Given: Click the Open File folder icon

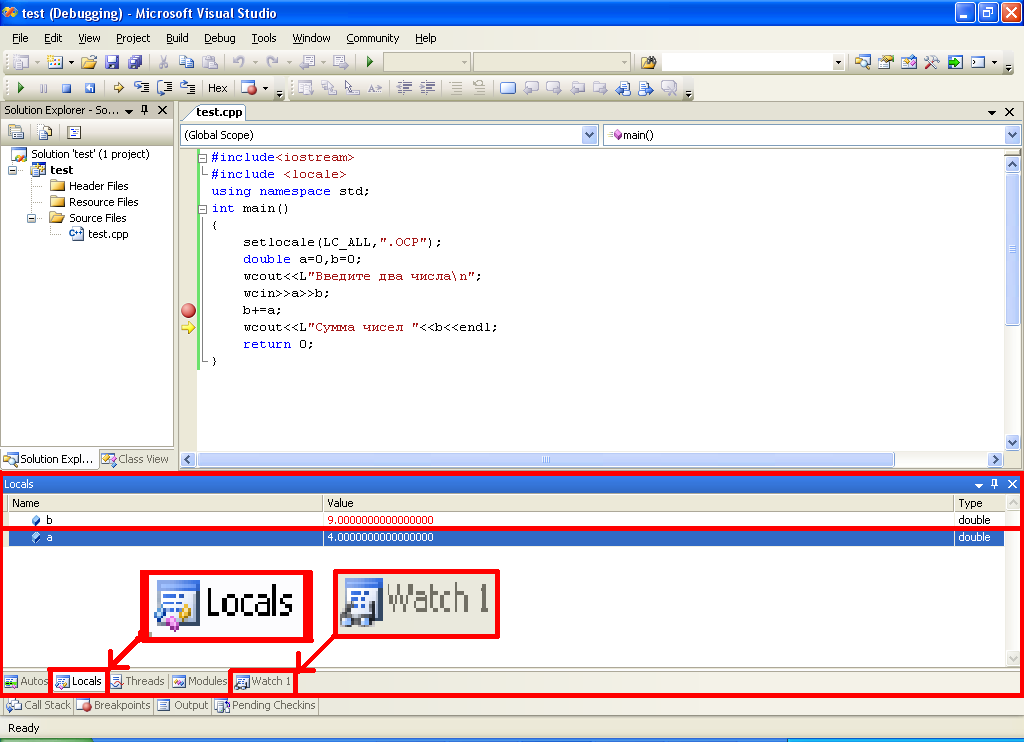Looking at the screenshot, I should tap(89, 62).
